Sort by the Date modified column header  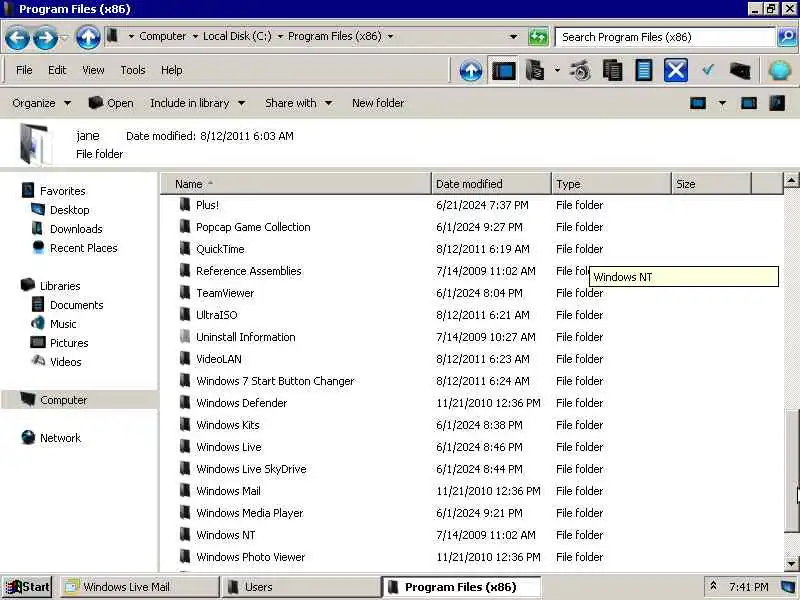coord(491,184)
